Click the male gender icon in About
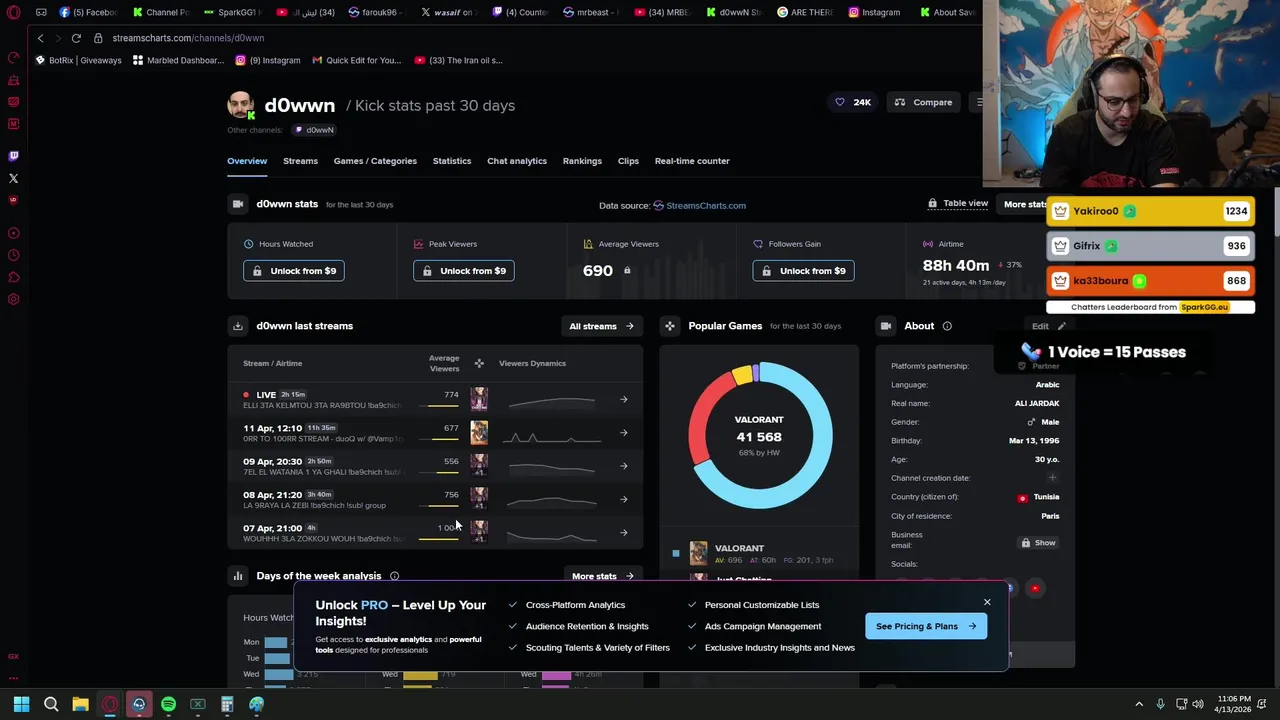The image size is (1280, 720). pos(1031,422)
